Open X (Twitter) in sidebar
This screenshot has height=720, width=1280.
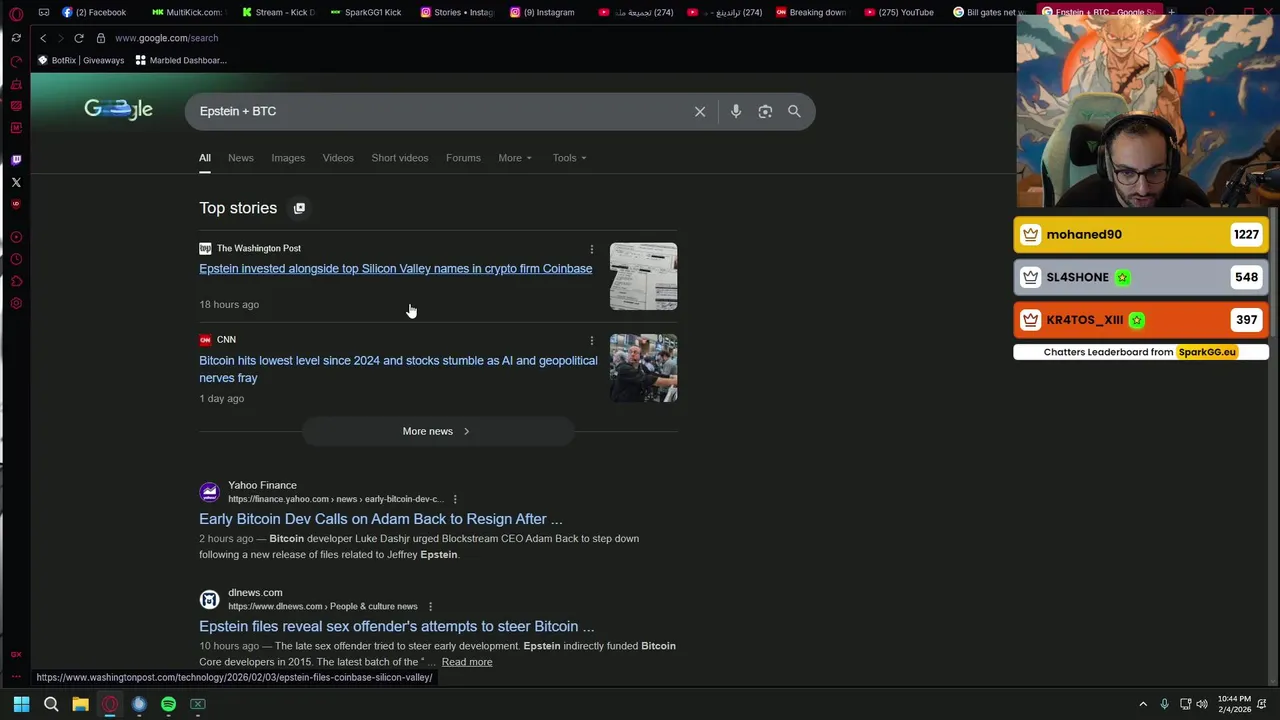click(16, 182)
